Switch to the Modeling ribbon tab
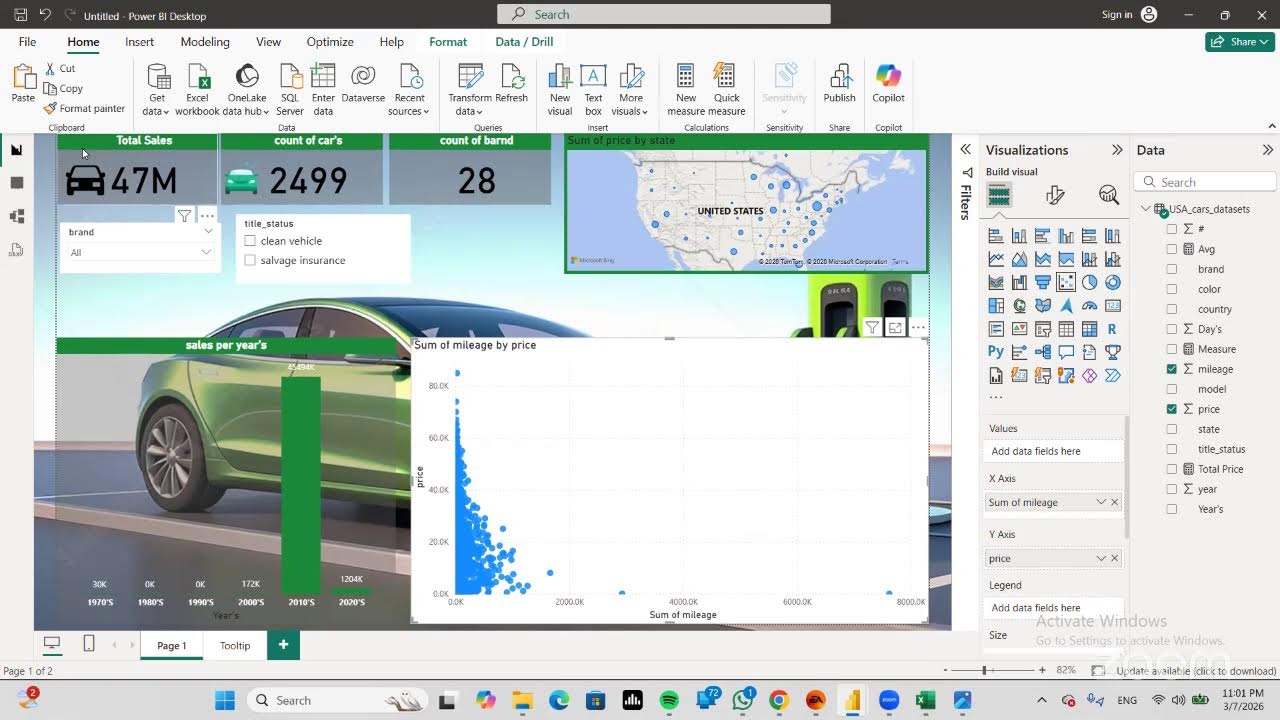 click(205, 42)
